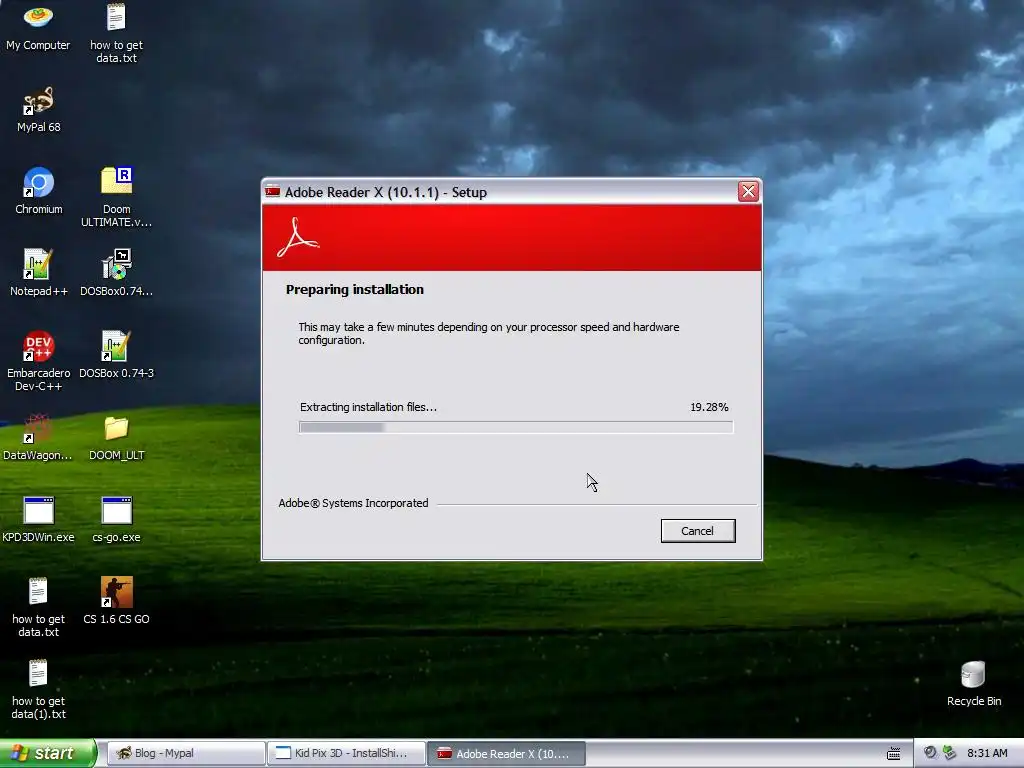Switch to Blog - Mypal taskbar window
The height and width of the screenshot is (768, 1024).
[x=185, y=753]
